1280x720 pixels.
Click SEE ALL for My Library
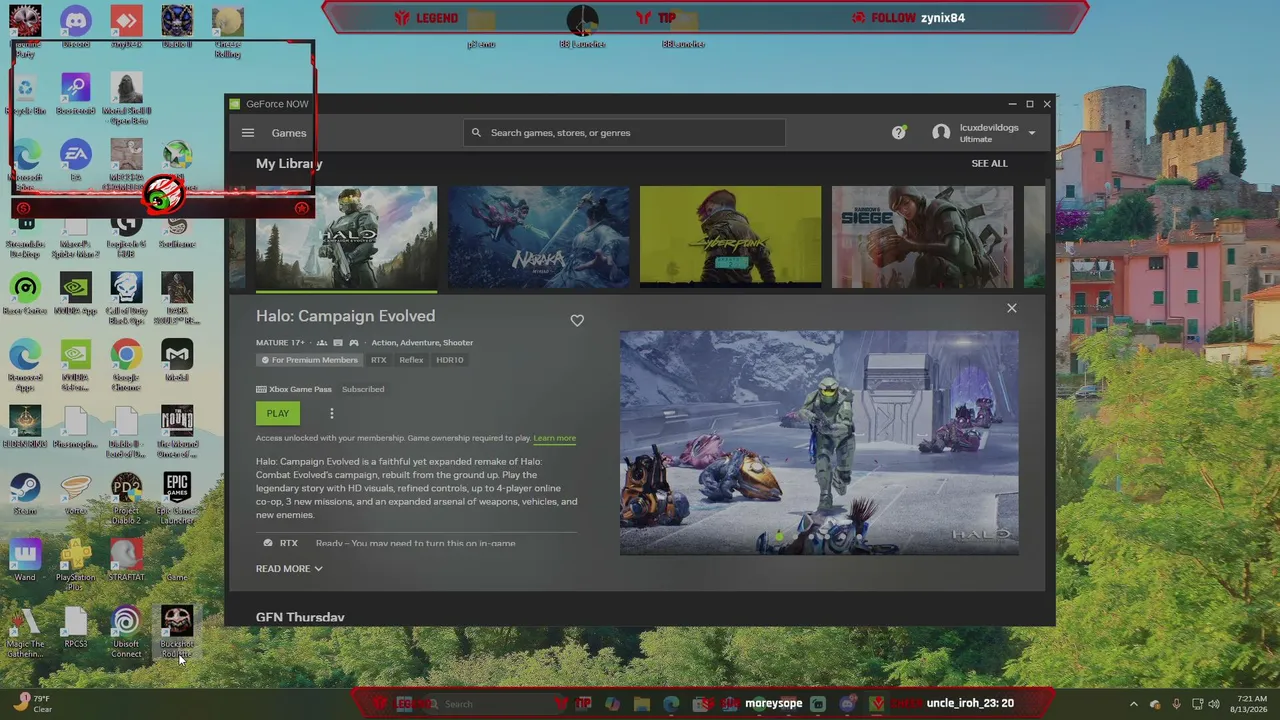point(989,163)
